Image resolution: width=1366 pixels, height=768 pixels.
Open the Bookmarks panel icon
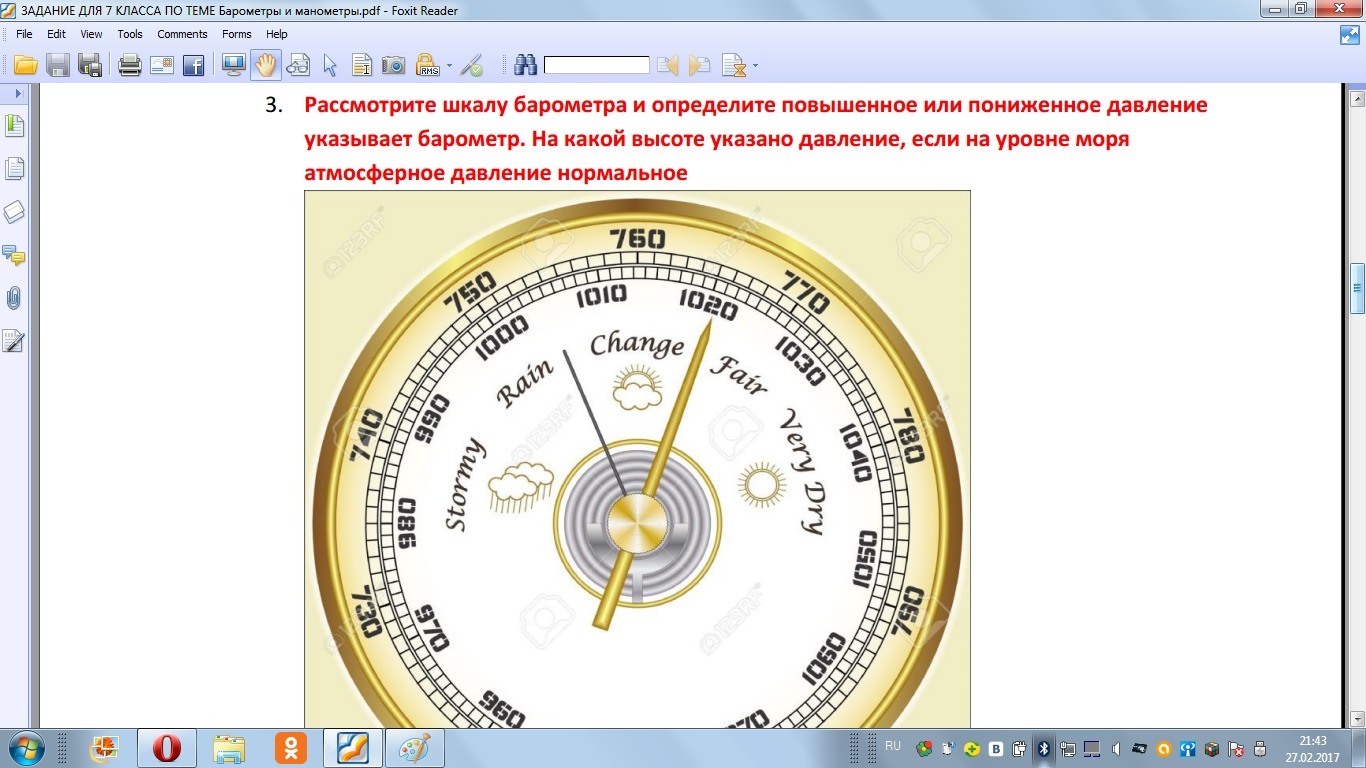pyautogui.click(x=15, y=126)
